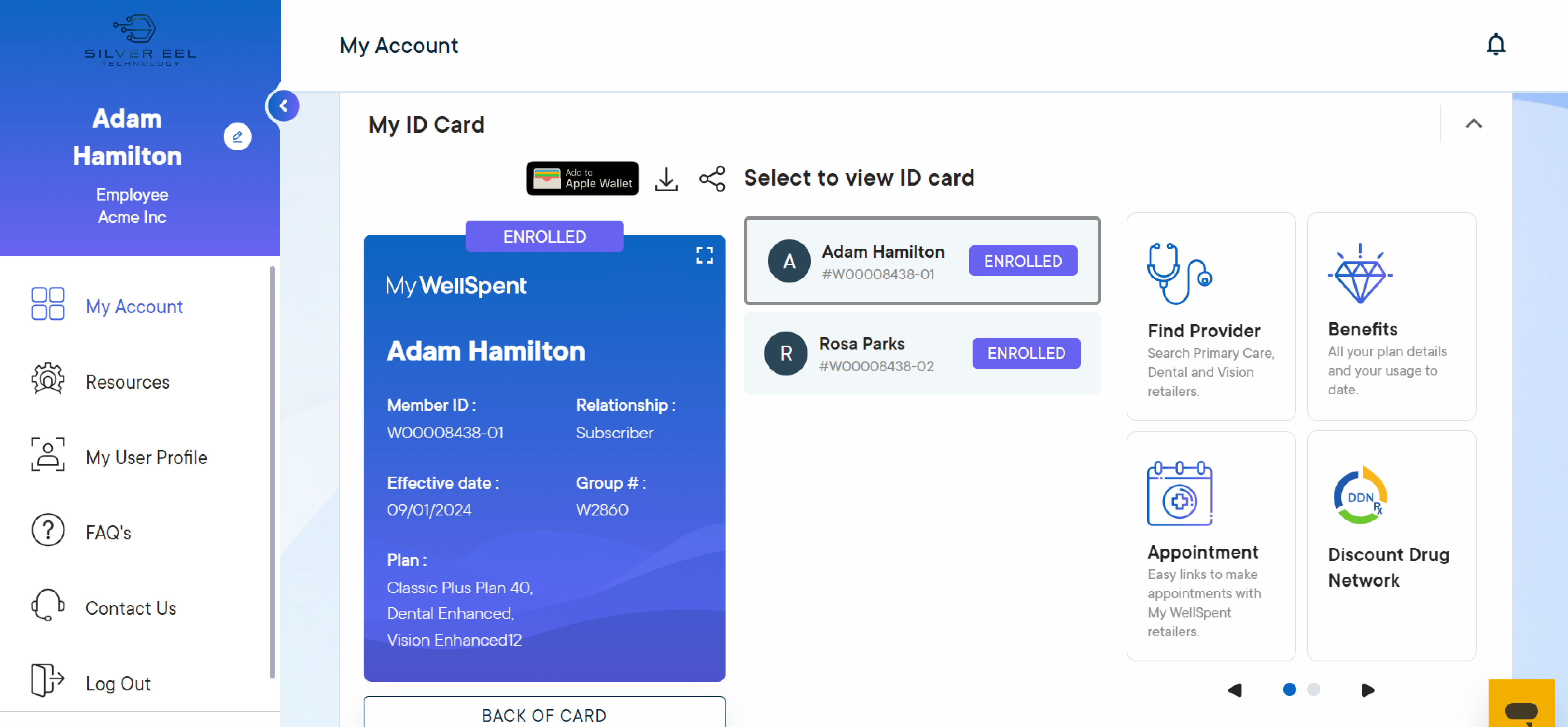Select first carousel page dot
1568x727 pixels.
[1289, 689]
